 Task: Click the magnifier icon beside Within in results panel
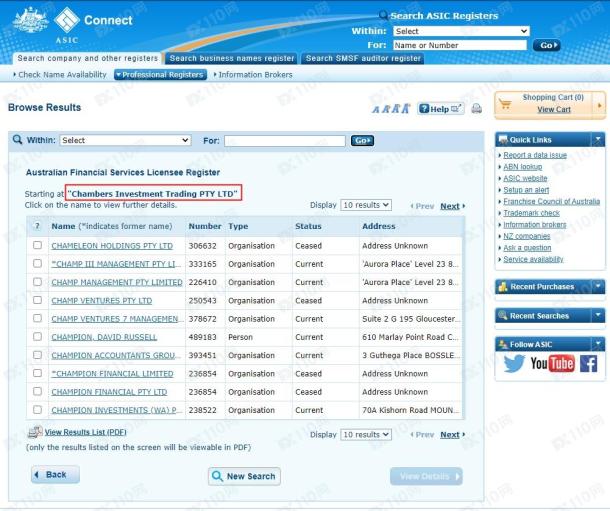tap(17, 139)
